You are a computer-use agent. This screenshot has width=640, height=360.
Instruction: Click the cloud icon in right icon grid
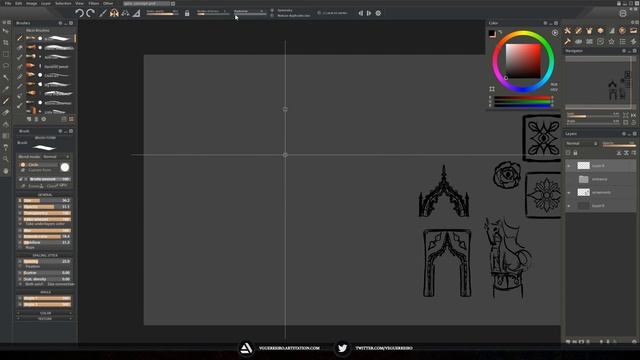tap(578, 41)
